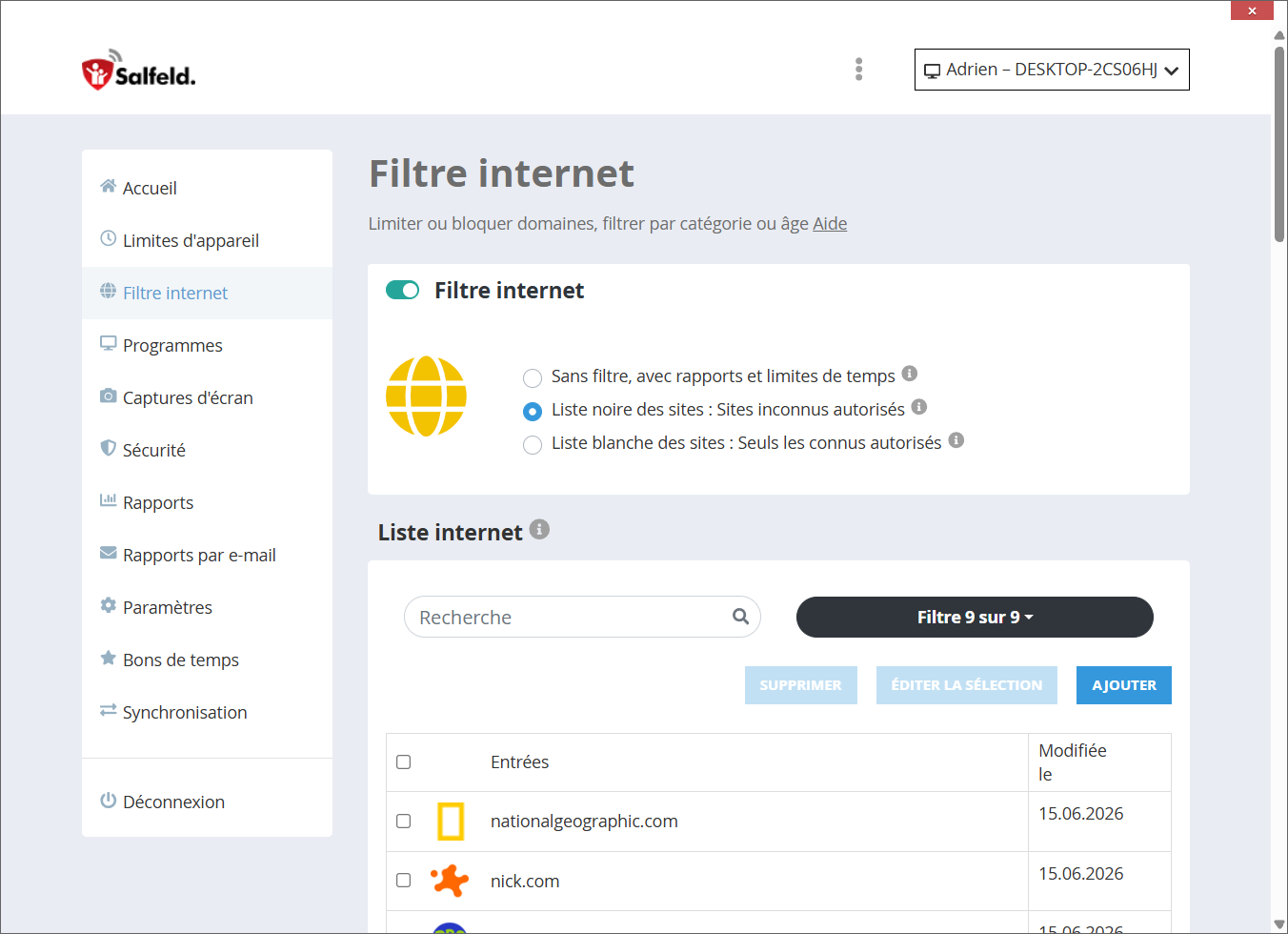
Task: Click the shield icon beside Sécurité
Action: pos(109,448)
